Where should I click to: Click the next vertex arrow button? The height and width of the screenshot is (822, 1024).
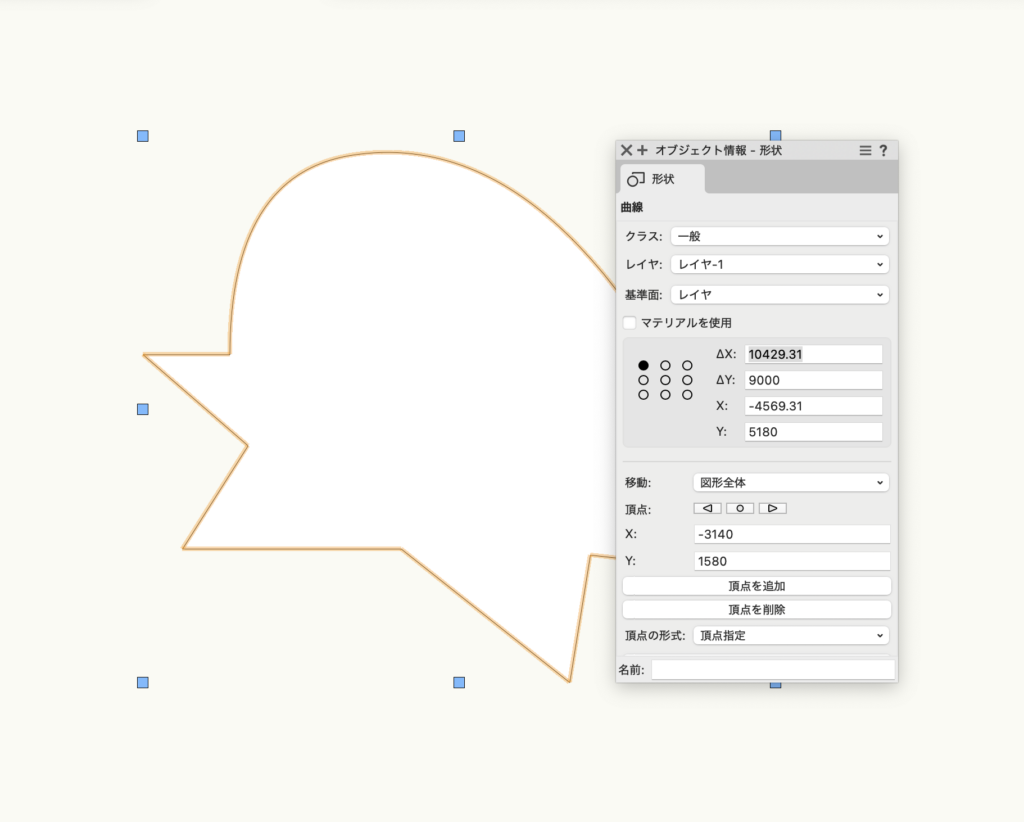[772, 508]
